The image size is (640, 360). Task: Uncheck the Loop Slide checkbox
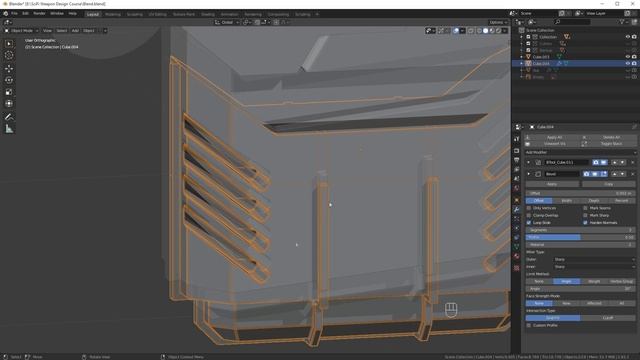coord(529,223)
